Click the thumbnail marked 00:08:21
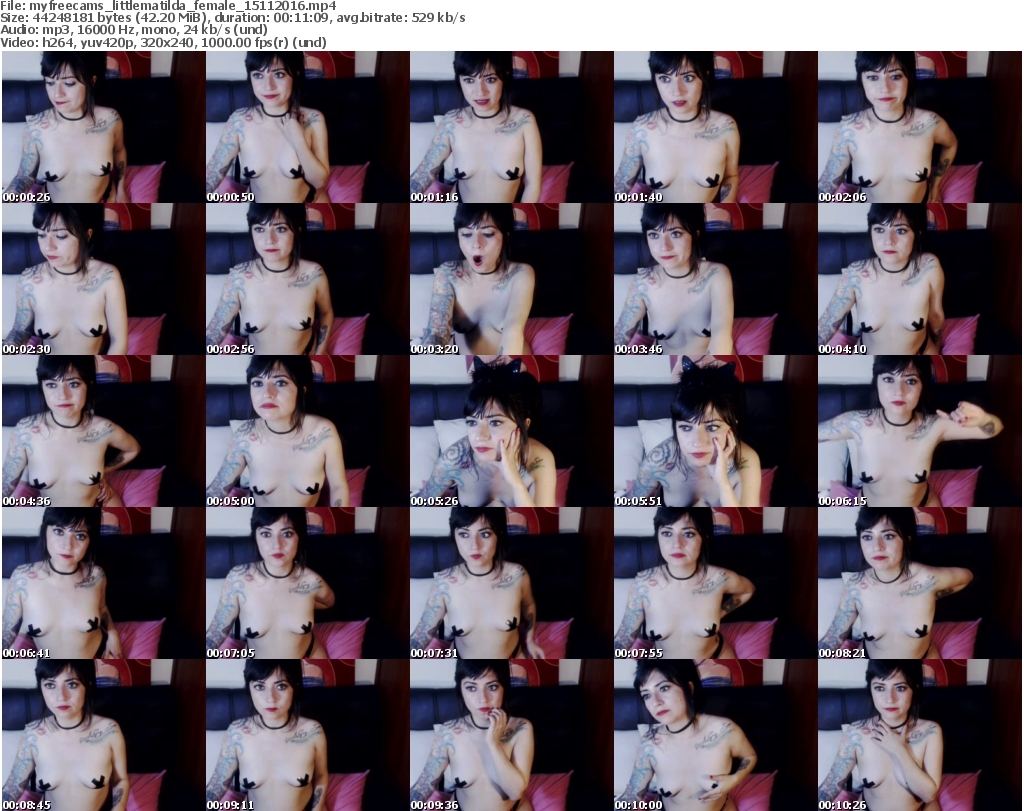The height and width of the screenshot is (811, 1024). tap(920, 583)
